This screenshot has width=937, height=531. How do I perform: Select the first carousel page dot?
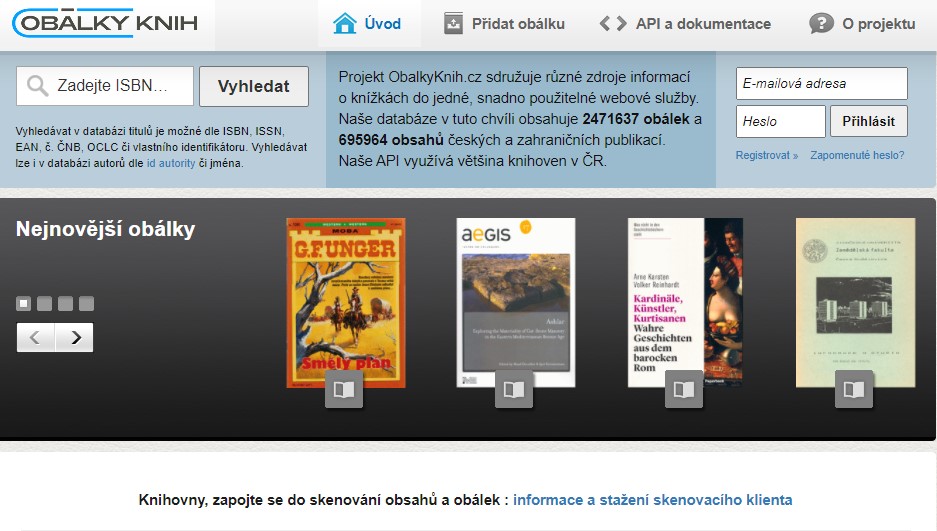point(23,303)
